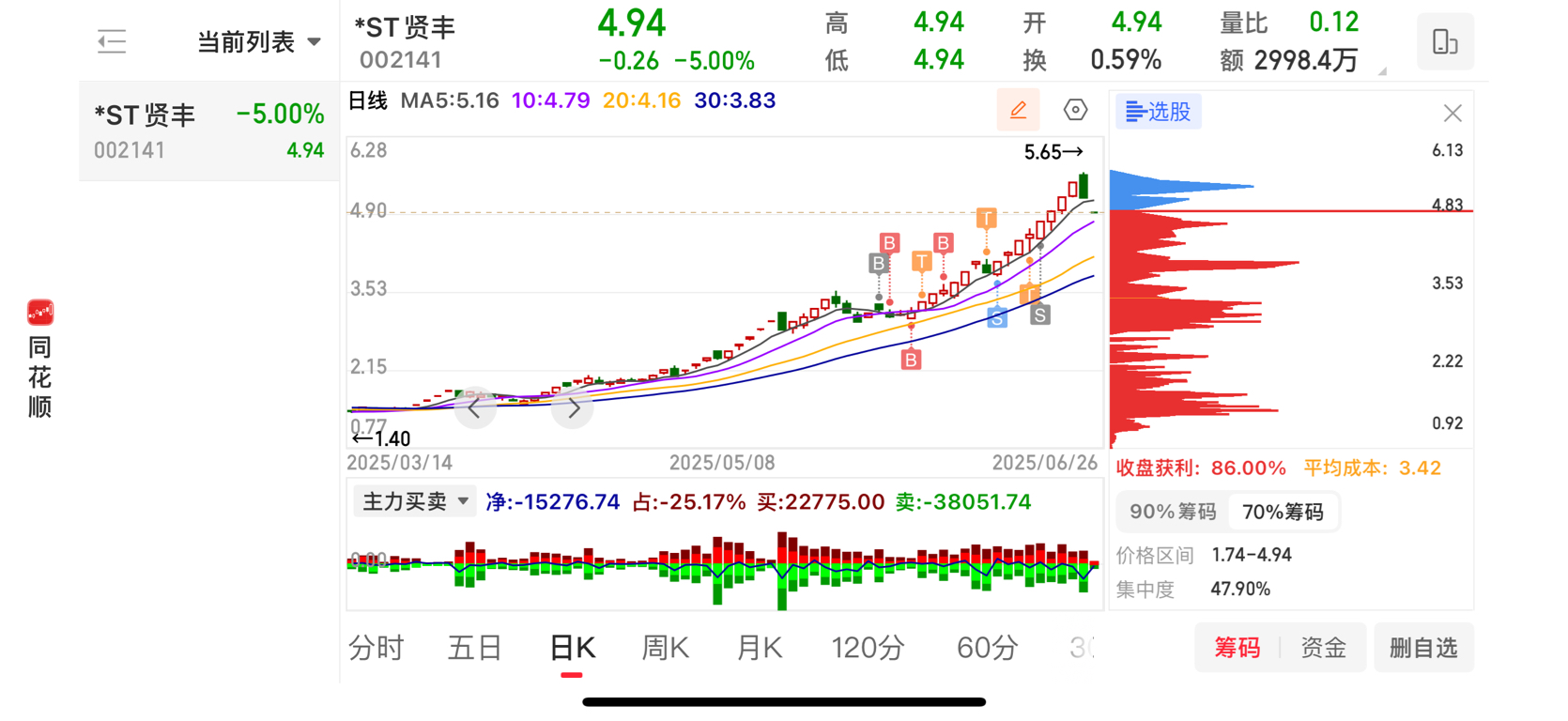This screenshot has width=1568, height=721.
Task: Open the 当前列表 dropdown
Action: pos(259,41)
